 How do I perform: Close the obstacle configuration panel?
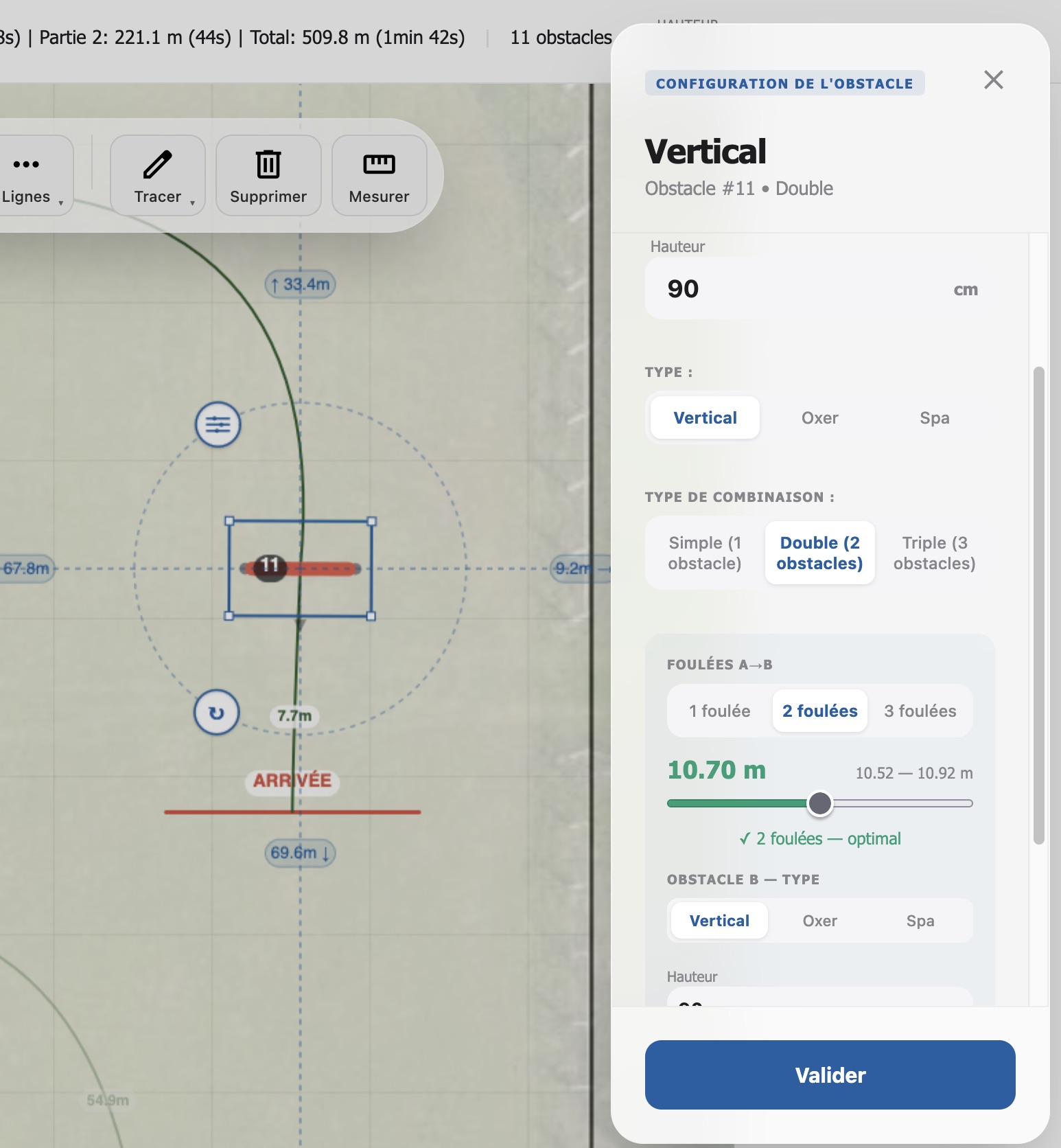pyautogui.click(x=993, y=80)
